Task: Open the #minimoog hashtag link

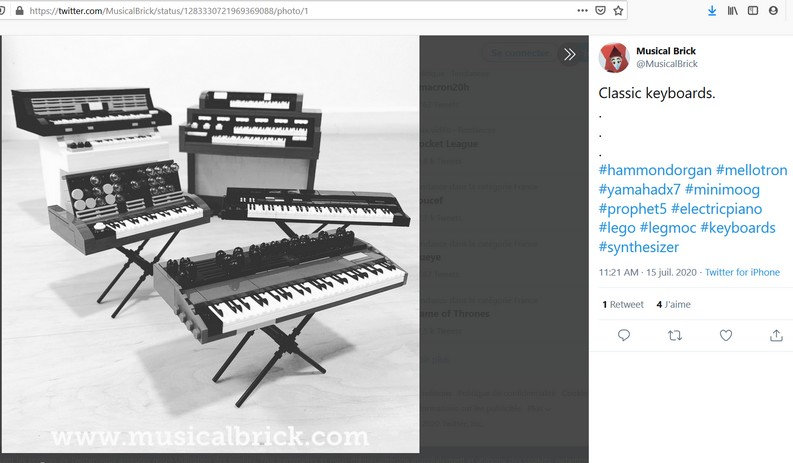Action: point(722,189)
